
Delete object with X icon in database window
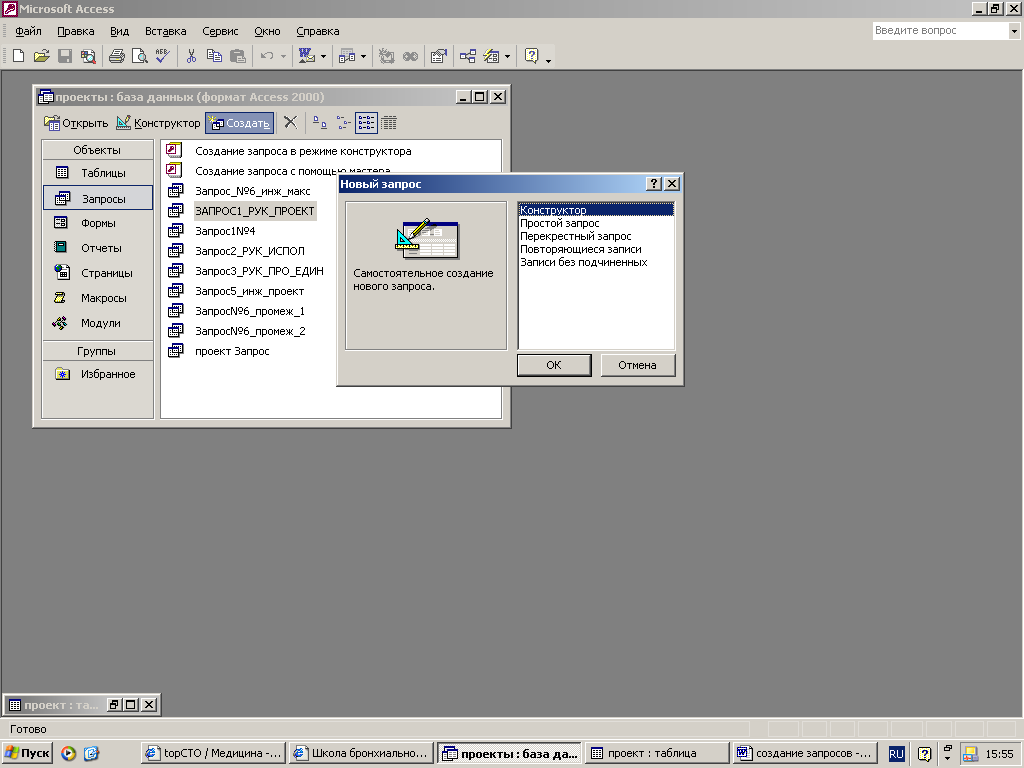[x=291, y=122]
